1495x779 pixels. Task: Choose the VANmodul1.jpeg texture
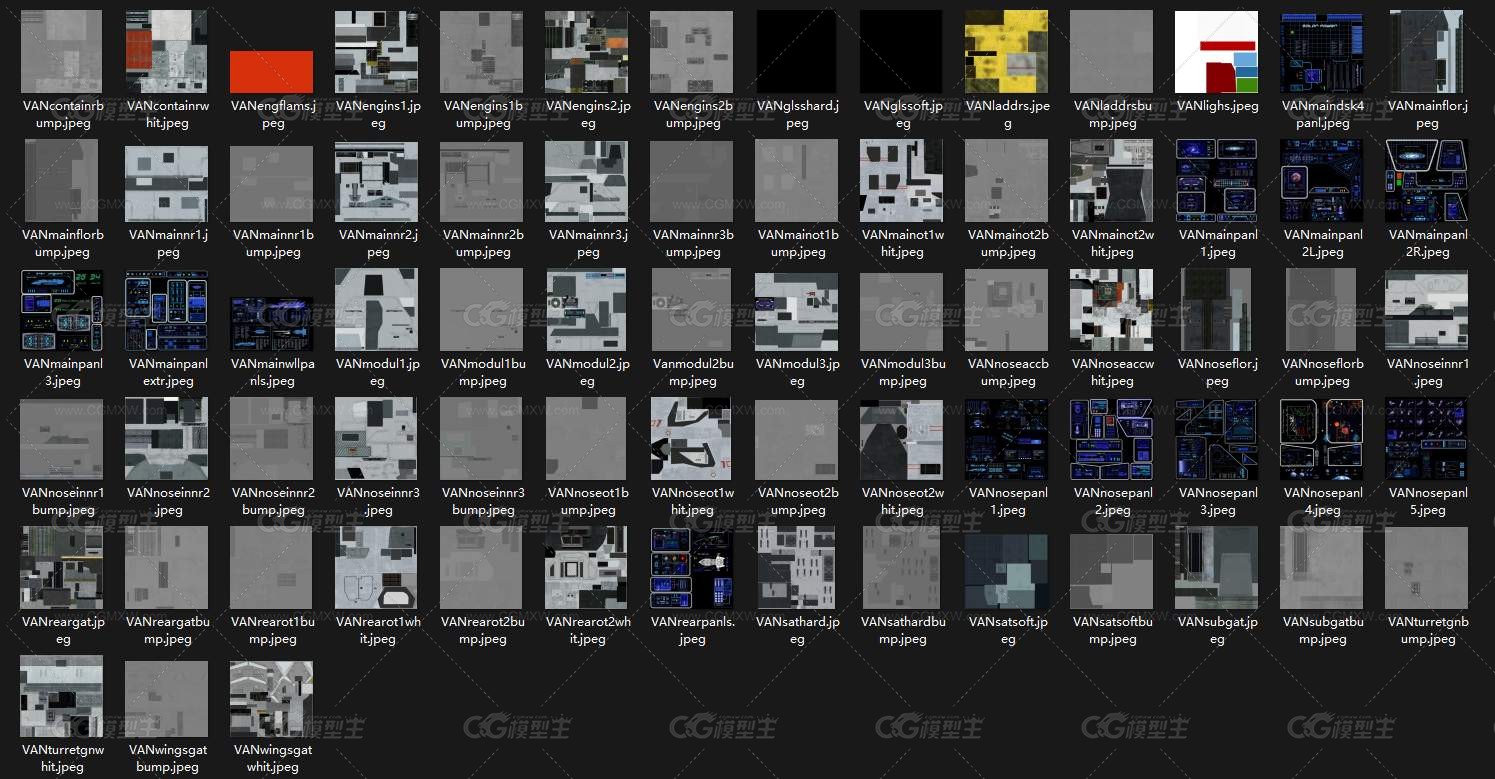tap(377, 310)
